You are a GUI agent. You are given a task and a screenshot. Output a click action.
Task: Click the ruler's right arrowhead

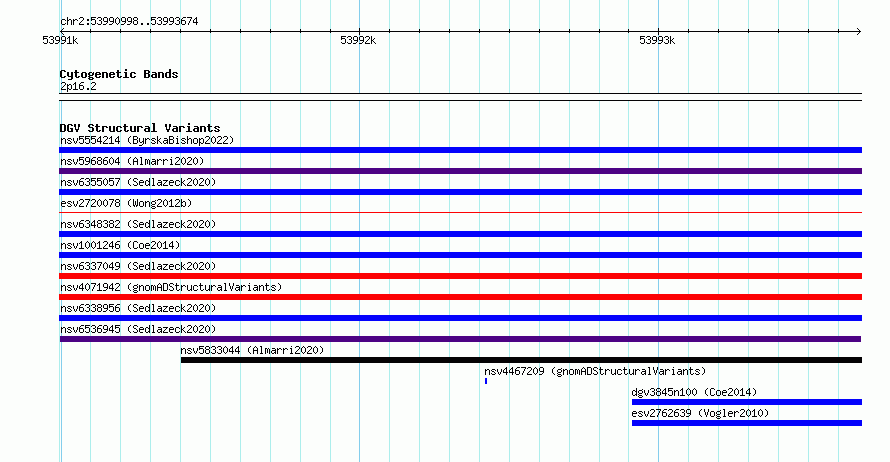[x=858, y=32]
